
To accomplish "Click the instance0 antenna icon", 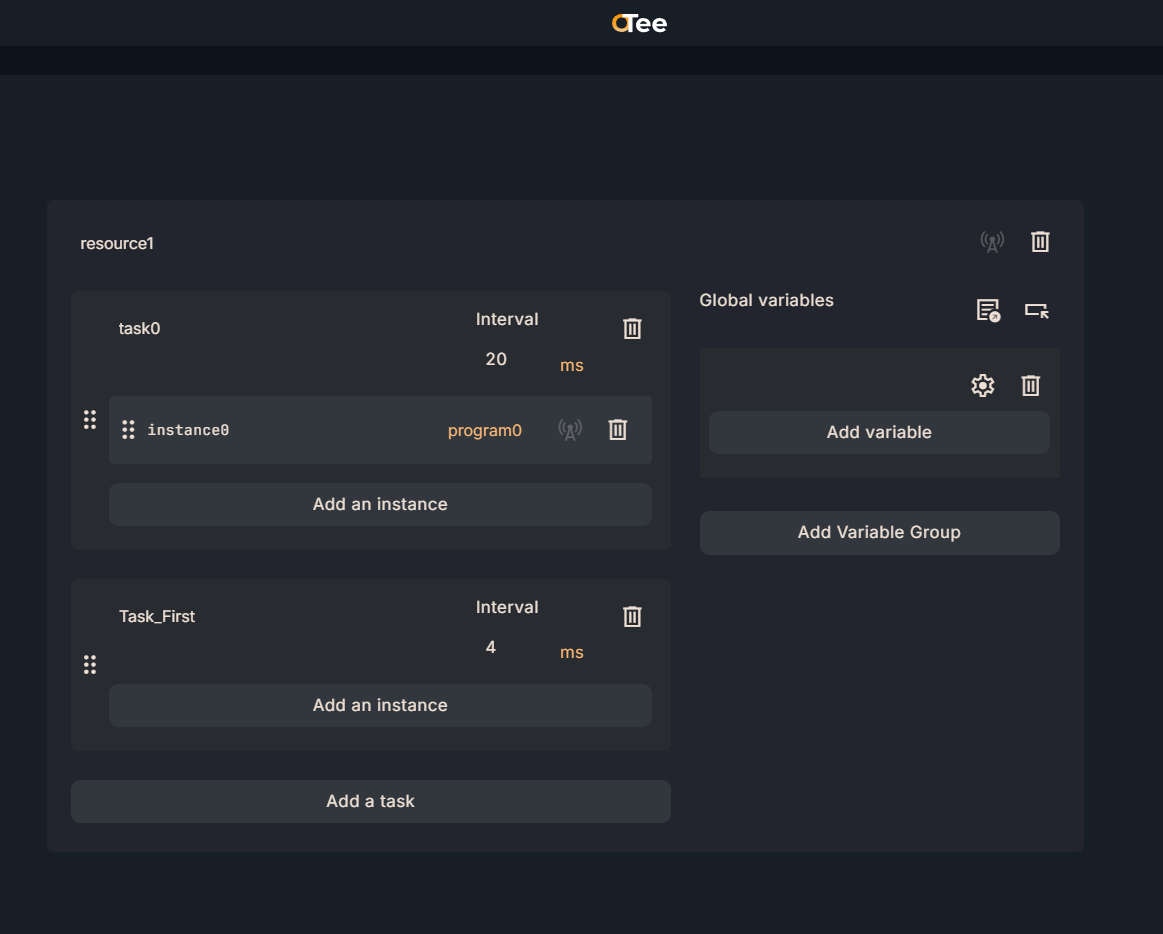I will [570, 430].
